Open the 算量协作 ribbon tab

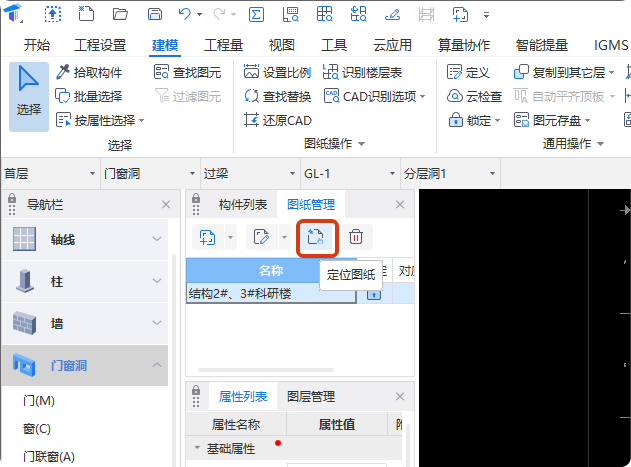point(464,45)
